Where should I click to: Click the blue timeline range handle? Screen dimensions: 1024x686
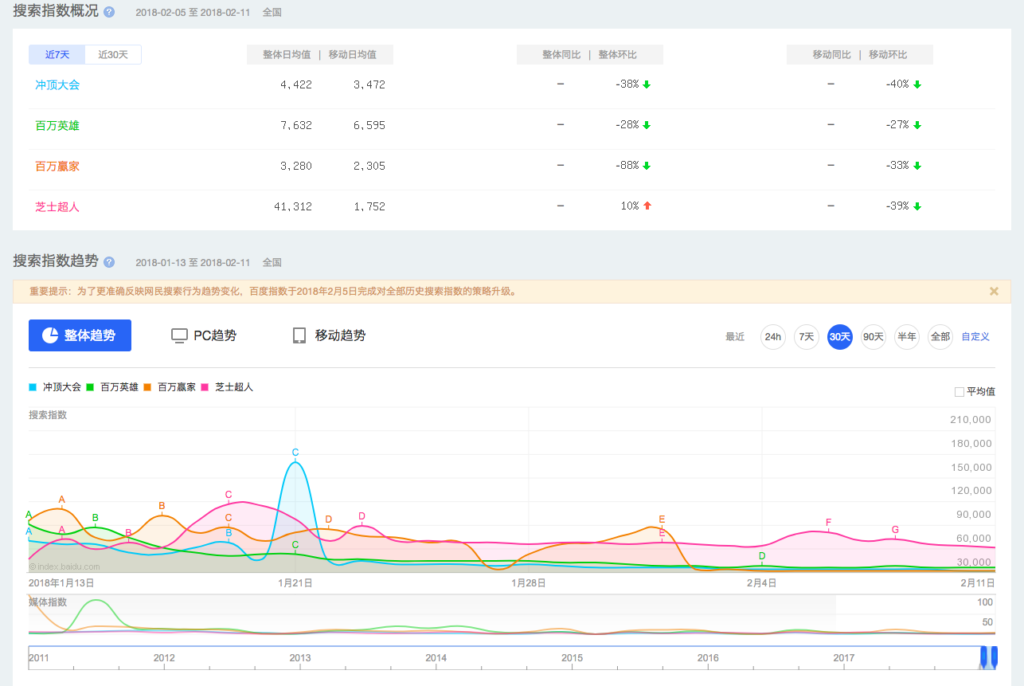[988, 657]
